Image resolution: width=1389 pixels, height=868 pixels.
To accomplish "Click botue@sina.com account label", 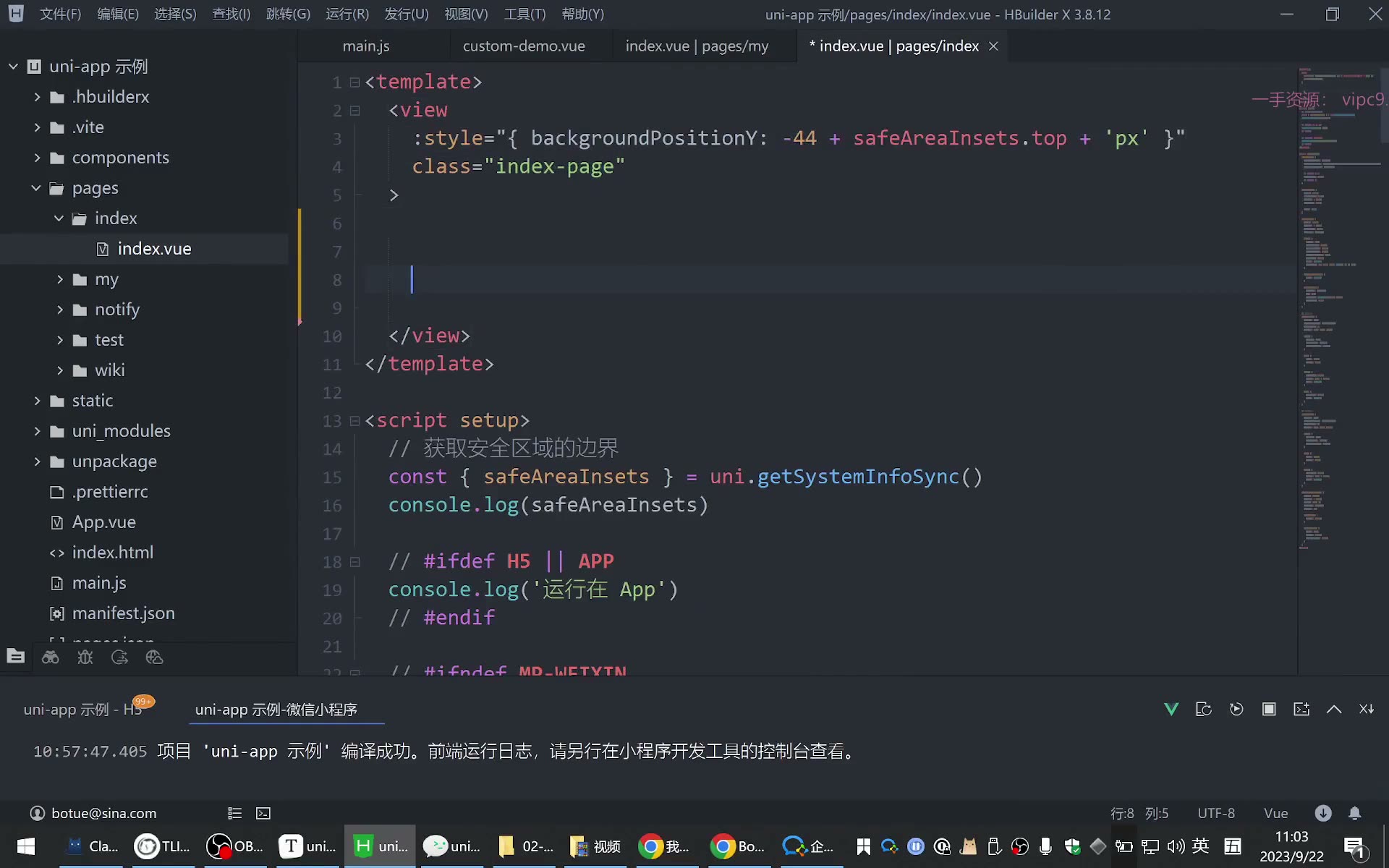I will [x=104, y=813].
